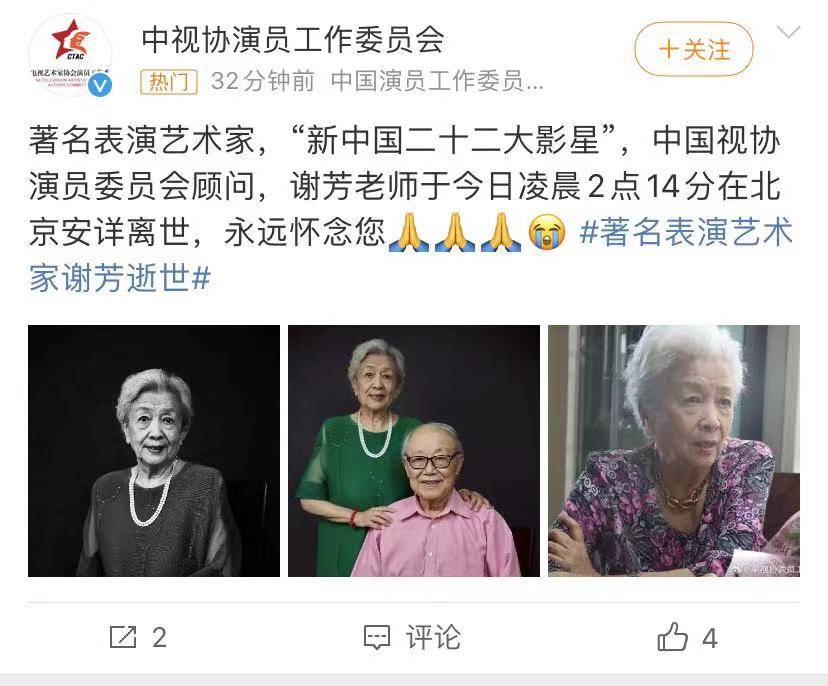Open the CTAC account avatar
Viewport: 828px width, 686px height.
70,54
